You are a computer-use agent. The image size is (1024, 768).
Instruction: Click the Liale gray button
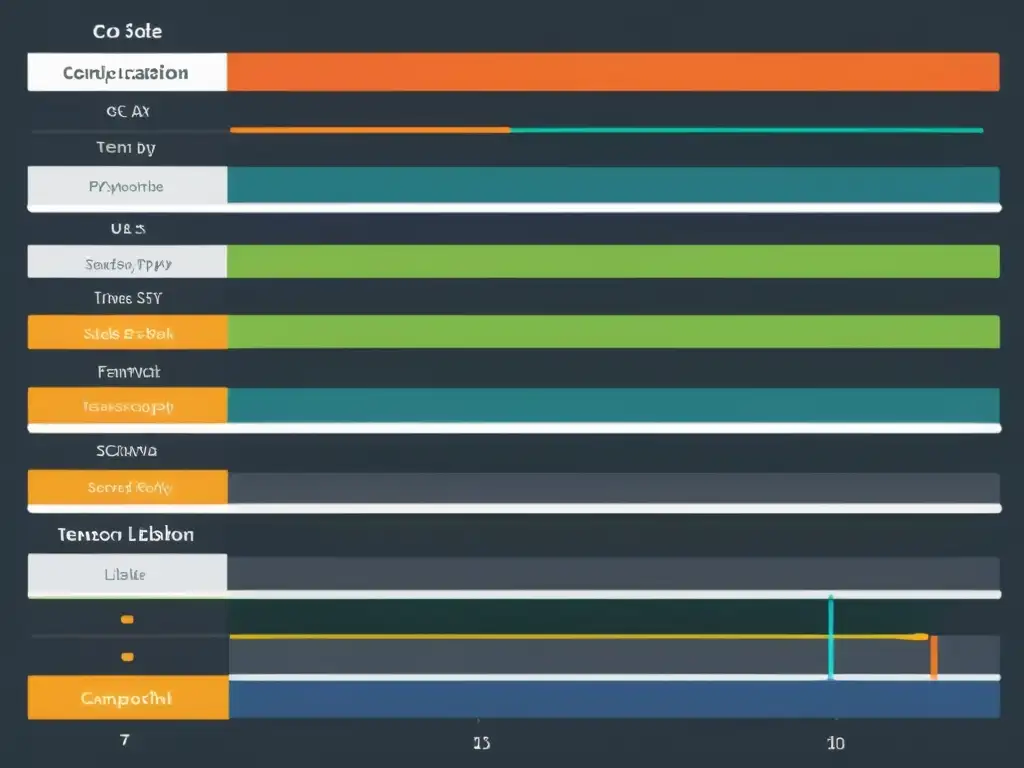(x=126, y=574)
